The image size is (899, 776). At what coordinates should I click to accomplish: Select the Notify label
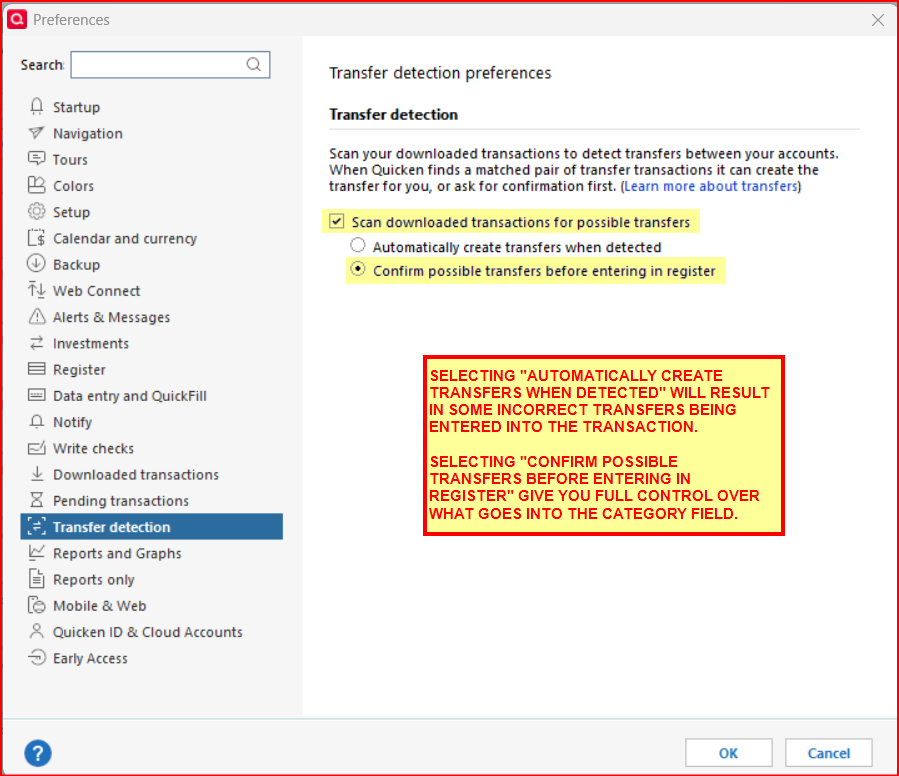(72, 422)
